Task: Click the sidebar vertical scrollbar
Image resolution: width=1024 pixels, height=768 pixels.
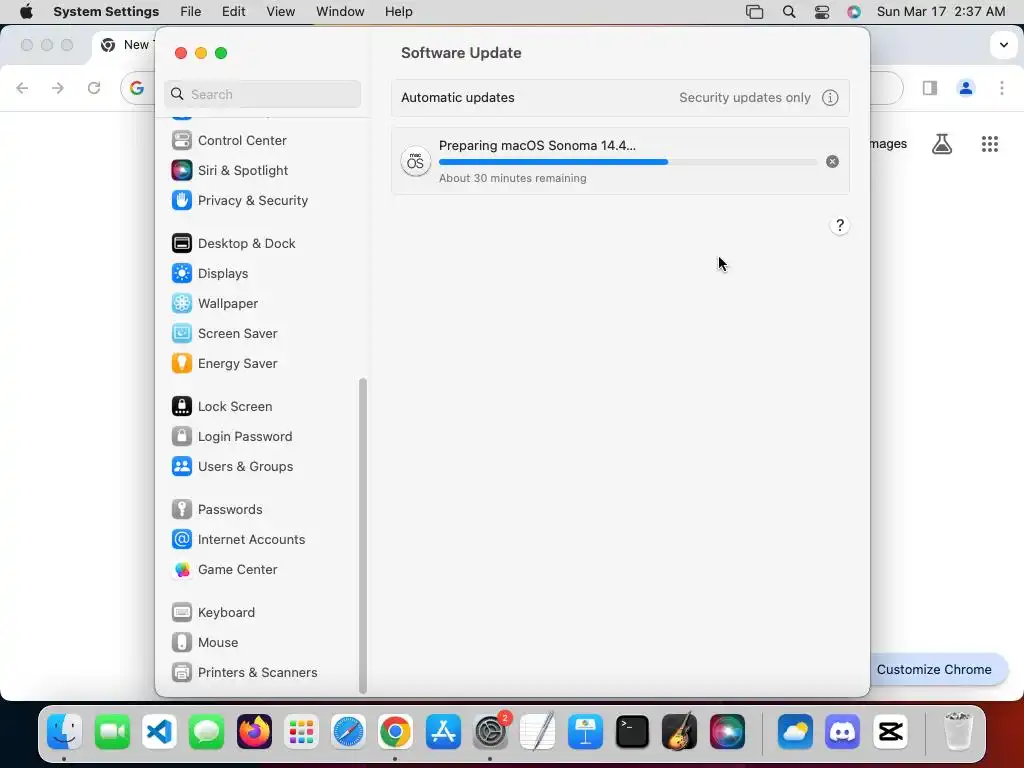Action: pyautogui.click(x=363, y=536)
